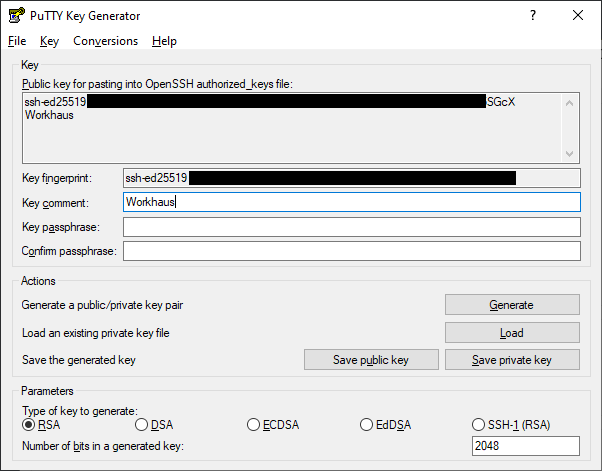This screenshot has height=471, width=602.
Task: Click the Generate button
Action: [x=512, y=305]
